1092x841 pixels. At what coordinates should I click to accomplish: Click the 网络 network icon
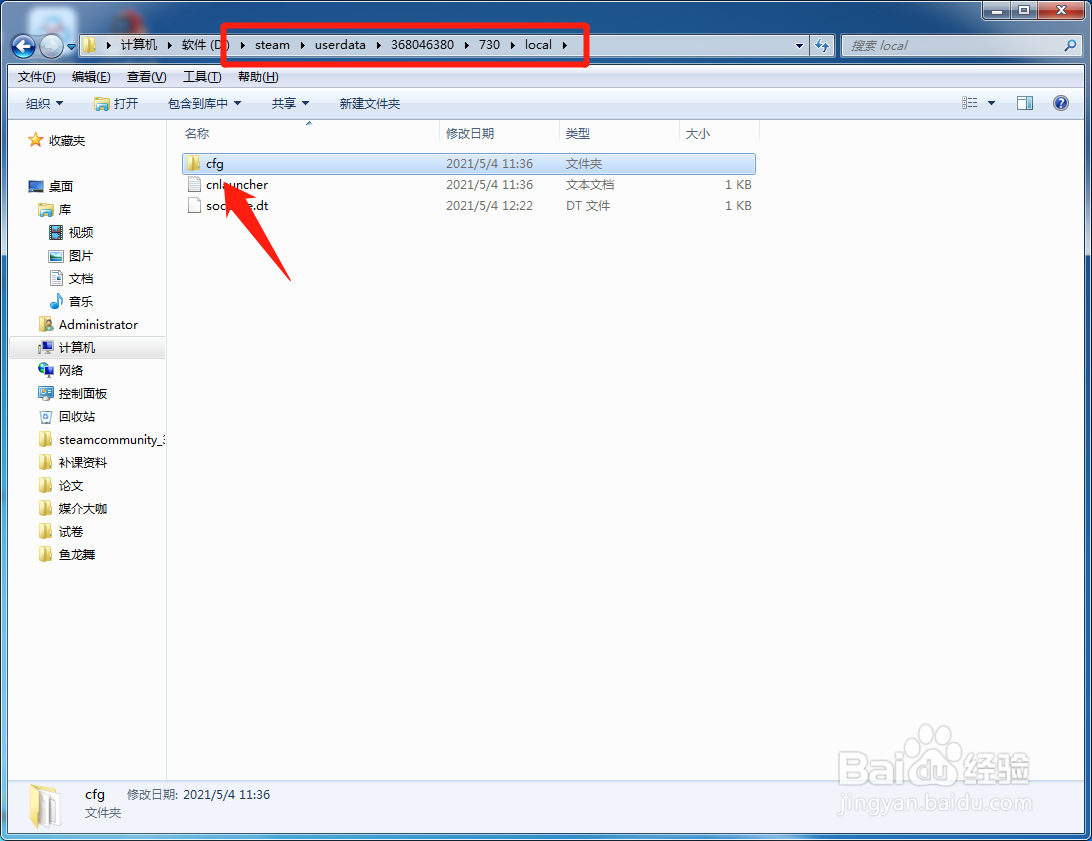(46, 370)
